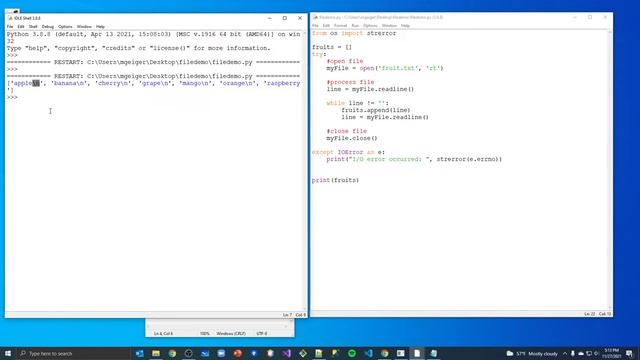Open the Chrome icon next to VS Code
640x360 pixels.
(384, 353)
